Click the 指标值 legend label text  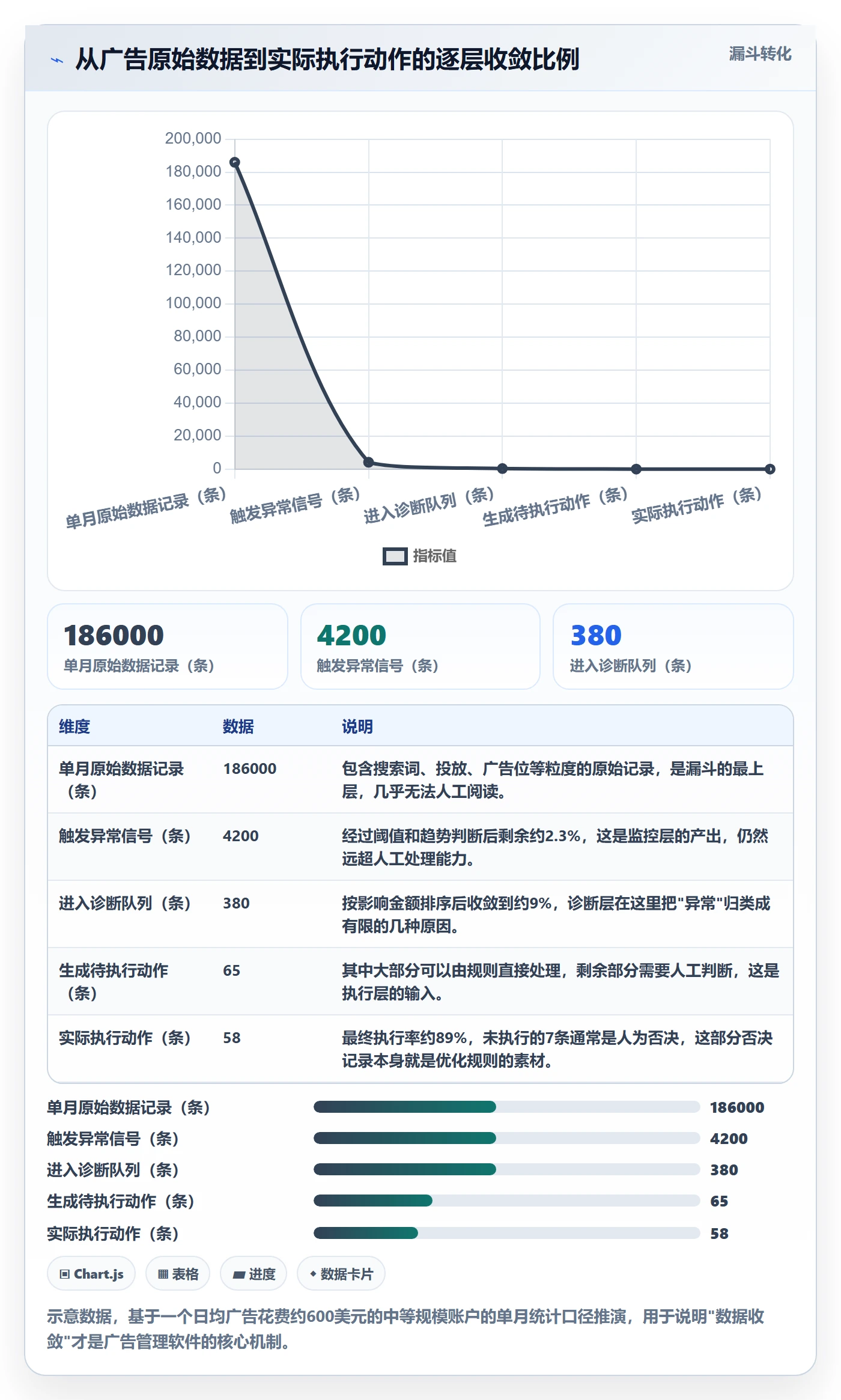435,556
